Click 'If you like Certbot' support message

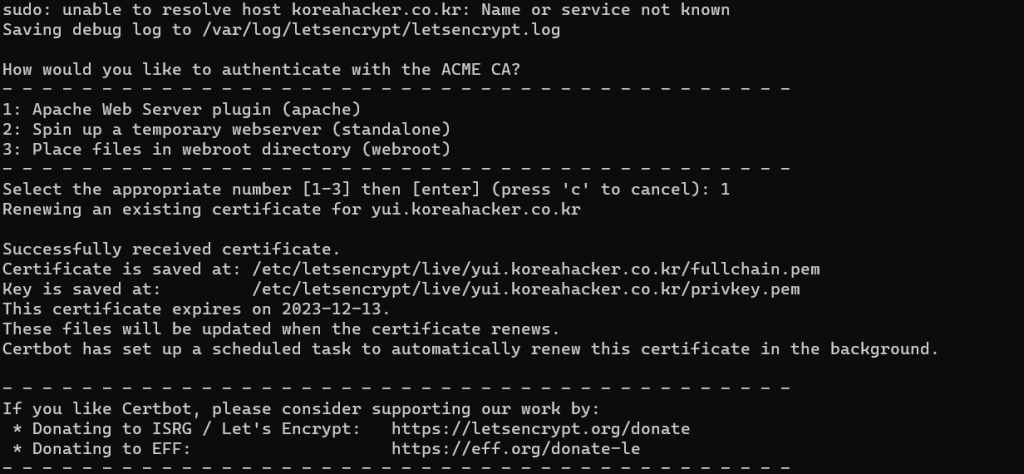pyautogui.click(x=301, y=409)
